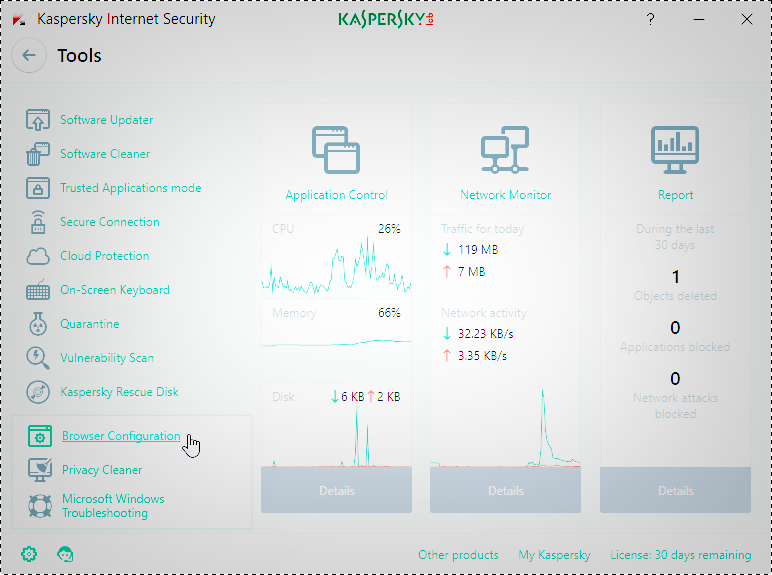Click Details under Application Control
The width and height of the screenshot is (772, 575).
(336, 491)
